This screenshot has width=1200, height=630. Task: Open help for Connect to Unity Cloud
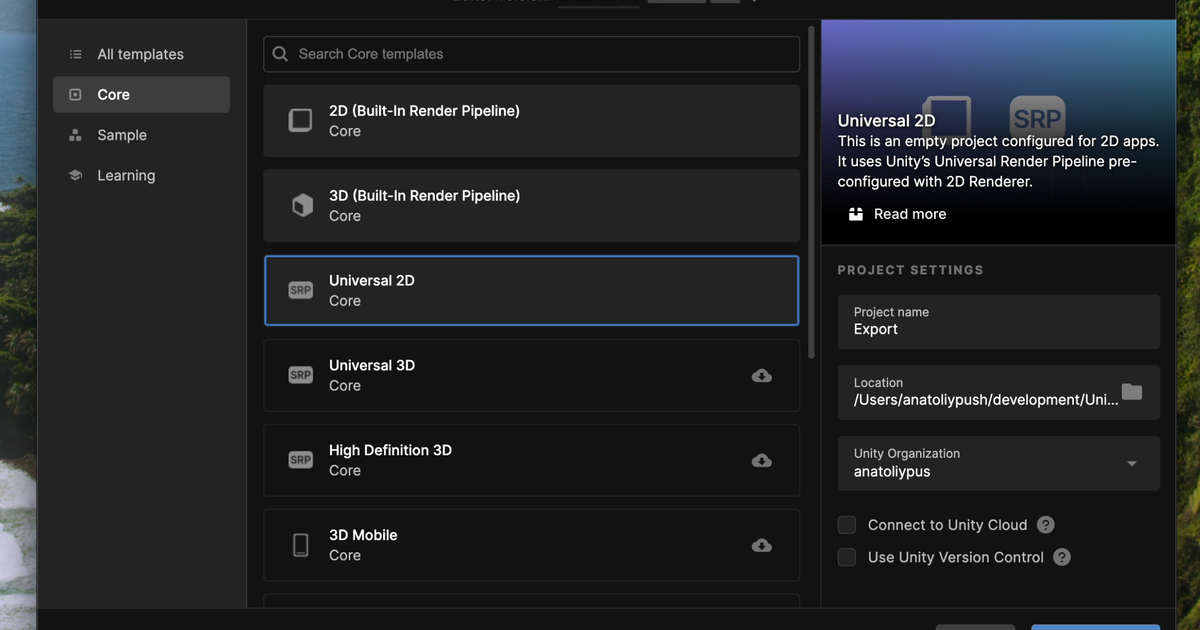(1046, 525)
